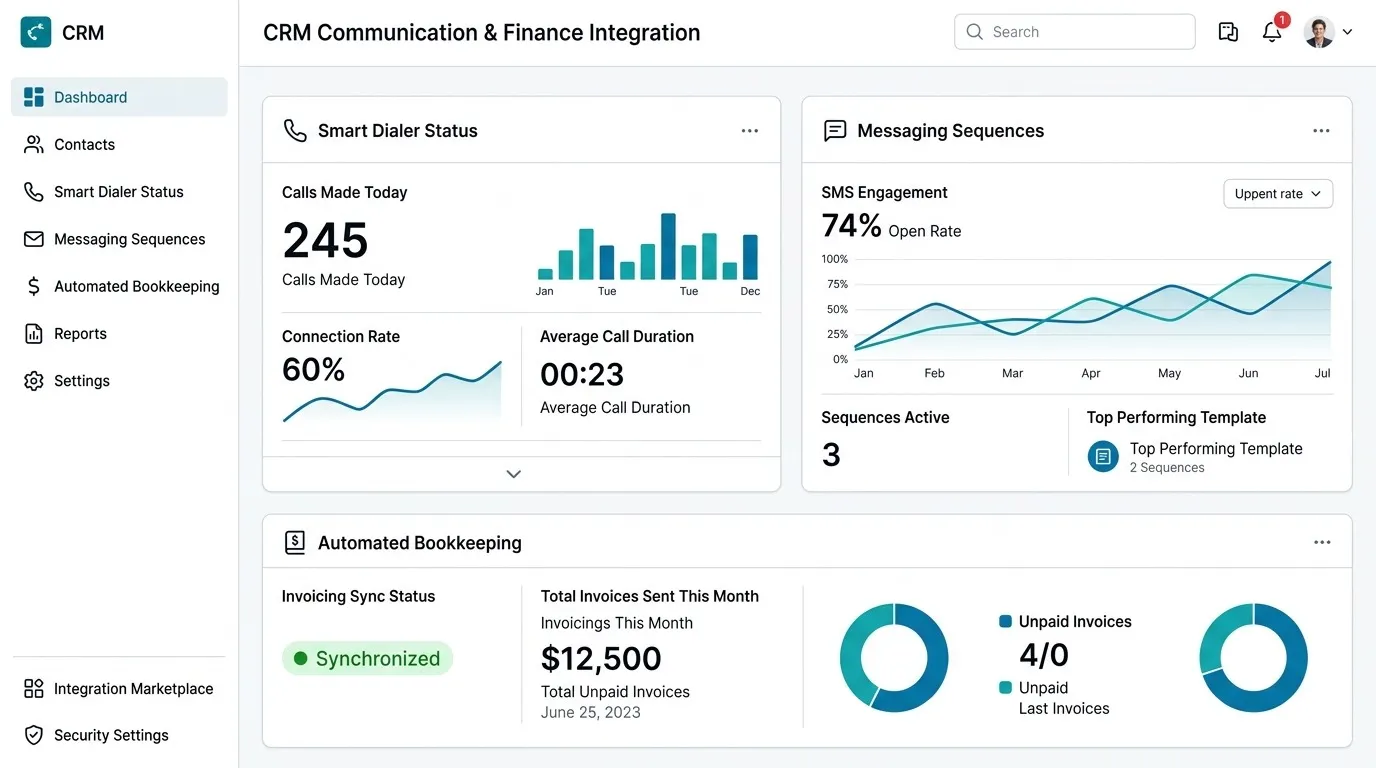Viewport: 1376px width, 768px height.
Task: Open Automated Bookkeeping card three-dot menu
Action: [x=1322, y=543]
